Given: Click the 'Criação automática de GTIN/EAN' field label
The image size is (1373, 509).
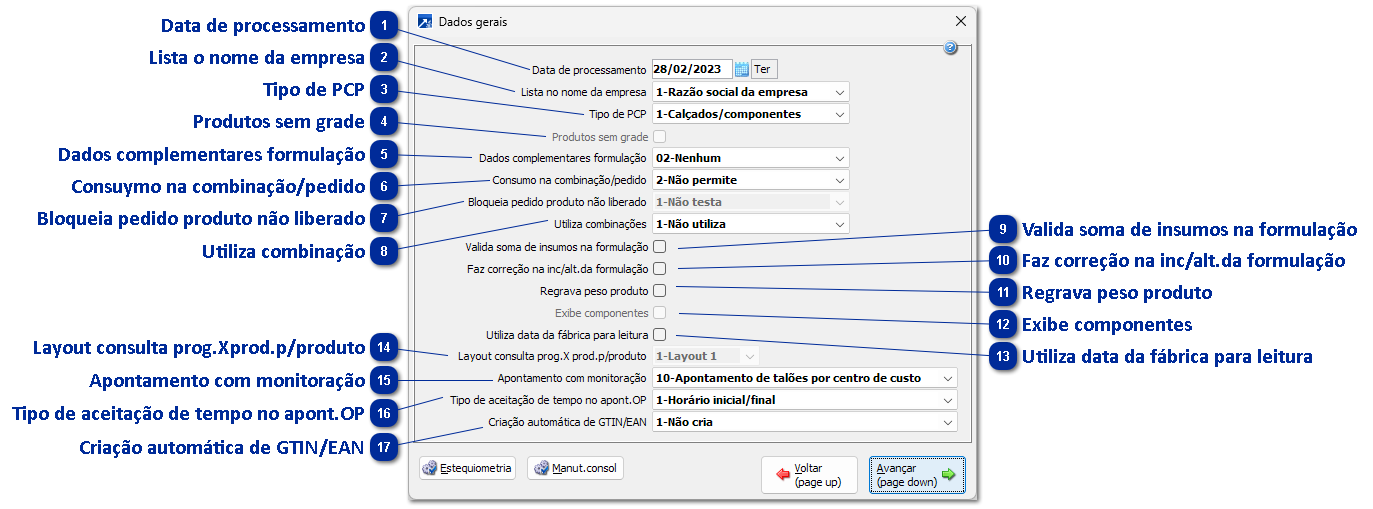Looking at the screenshot, I should [569, 422].
